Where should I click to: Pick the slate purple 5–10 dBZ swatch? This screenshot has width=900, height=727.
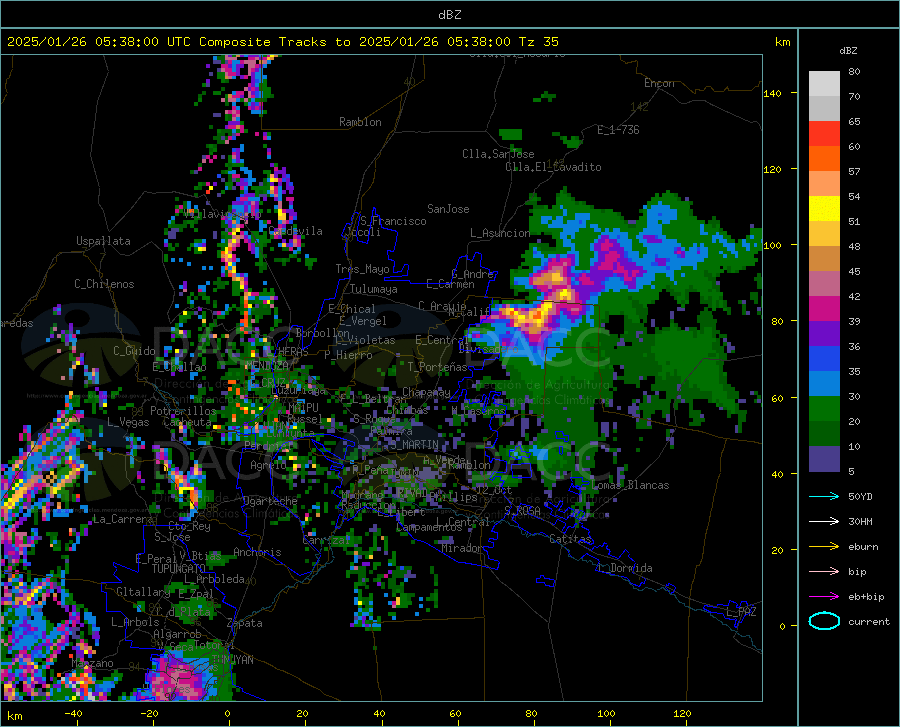pos(824,460)
